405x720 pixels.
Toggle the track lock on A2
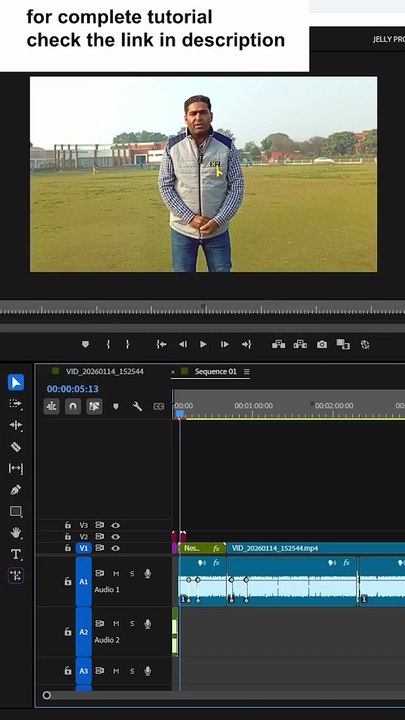(68, 632)
